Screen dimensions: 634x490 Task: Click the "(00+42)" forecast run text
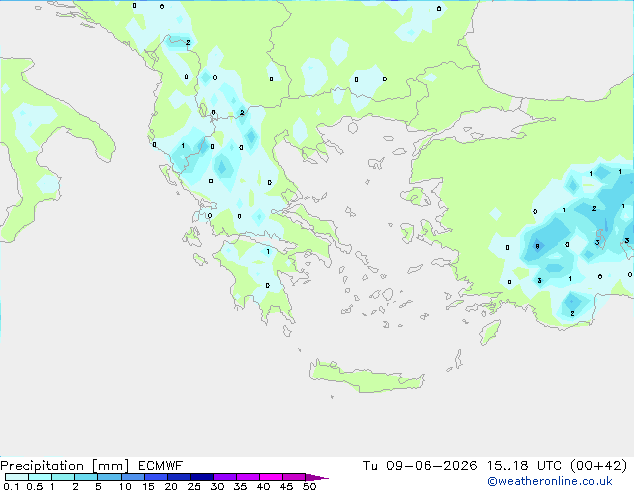click(x=598, y=466)
